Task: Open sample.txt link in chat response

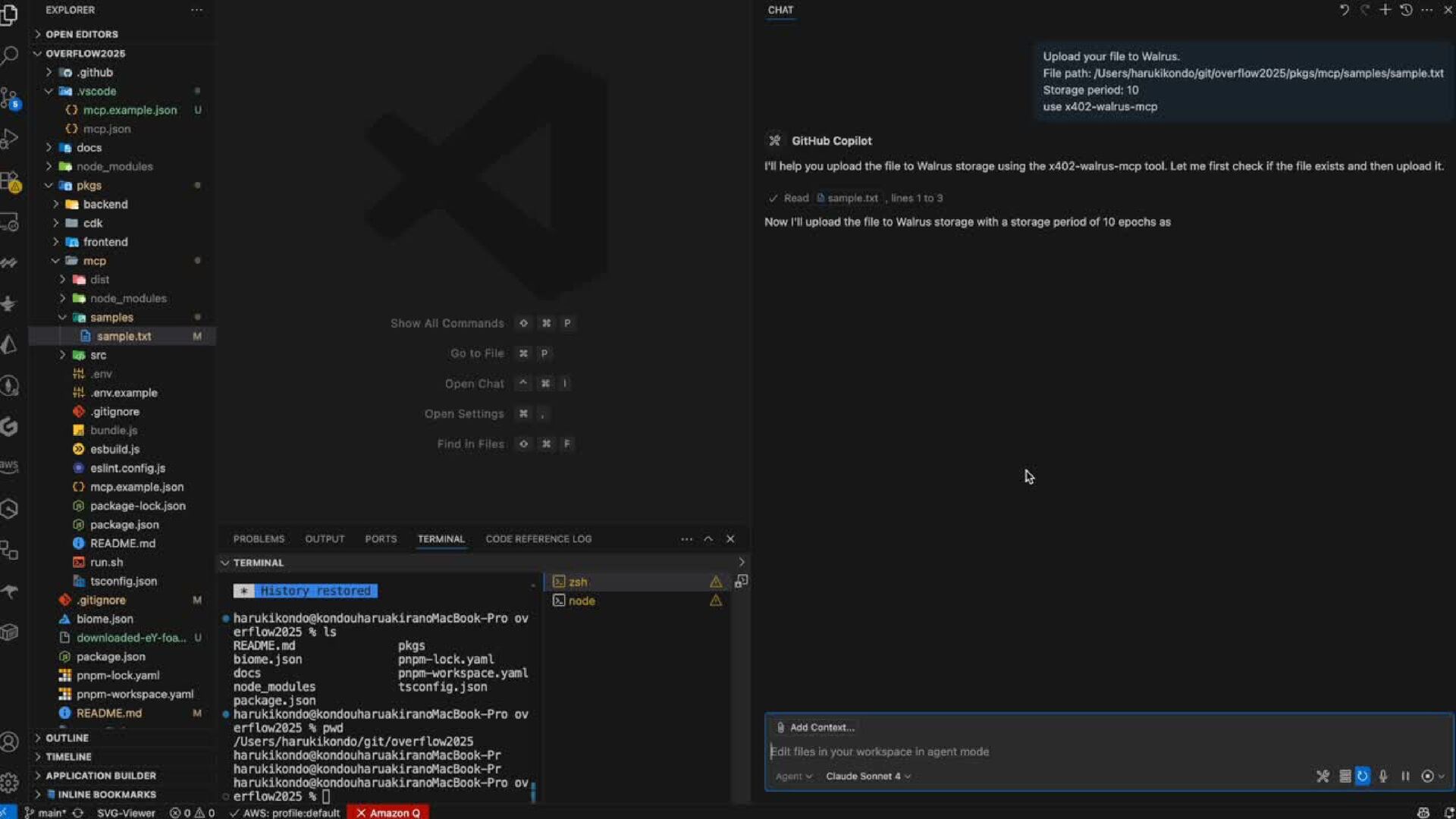Action: point(847,198)
